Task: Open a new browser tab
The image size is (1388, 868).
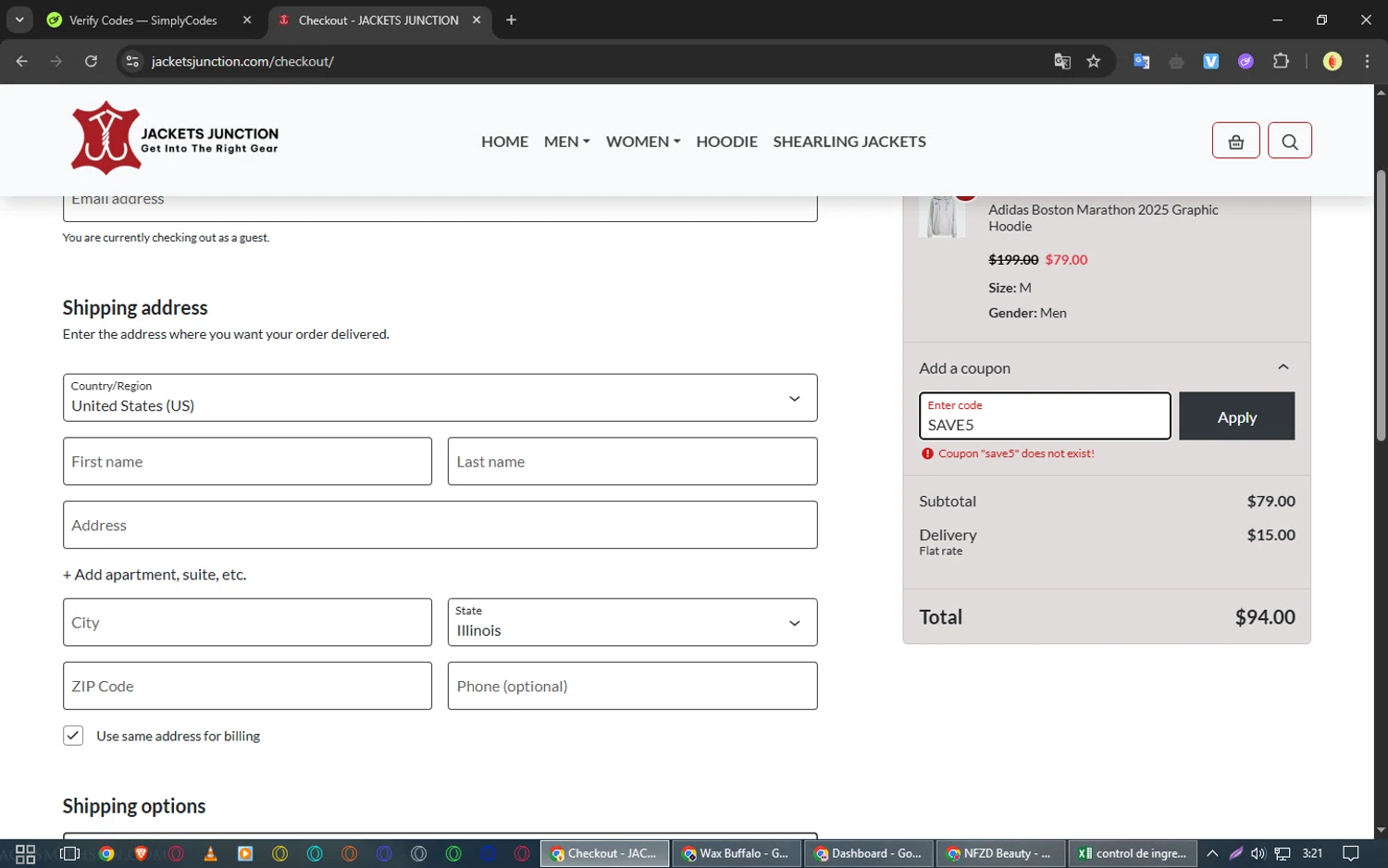Action: (511, 19)
